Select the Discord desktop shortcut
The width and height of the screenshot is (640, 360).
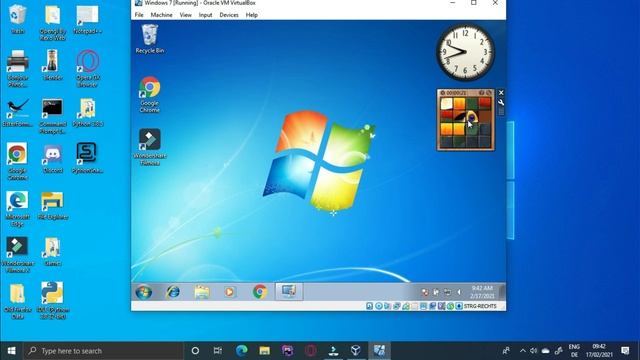pos(53,158)
